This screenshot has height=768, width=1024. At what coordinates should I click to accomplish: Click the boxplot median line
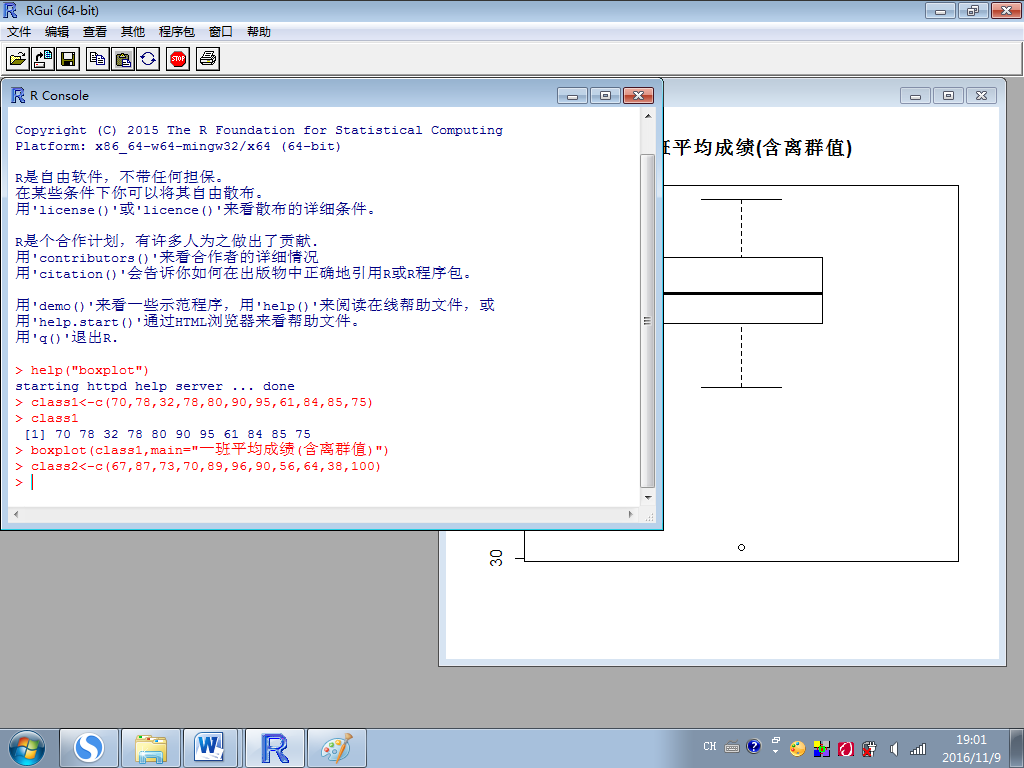743,293
